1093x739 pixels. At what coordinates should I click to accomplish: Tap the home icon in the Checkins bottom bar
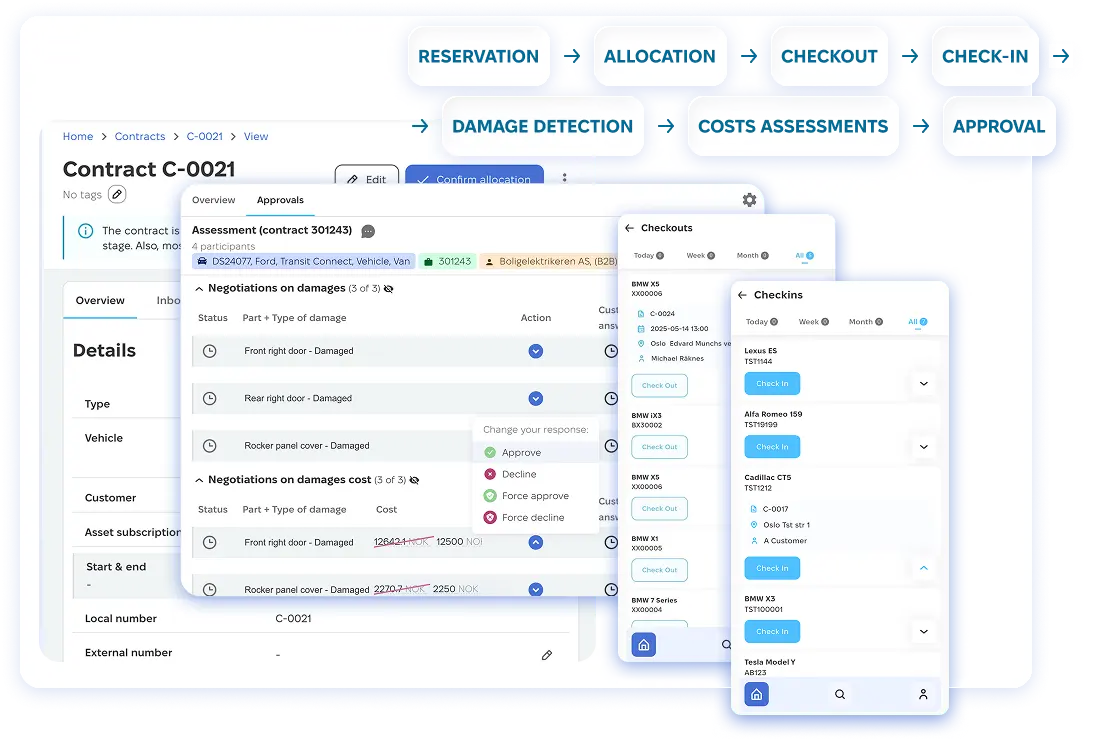pyautogui.click(x=756, y=694)
